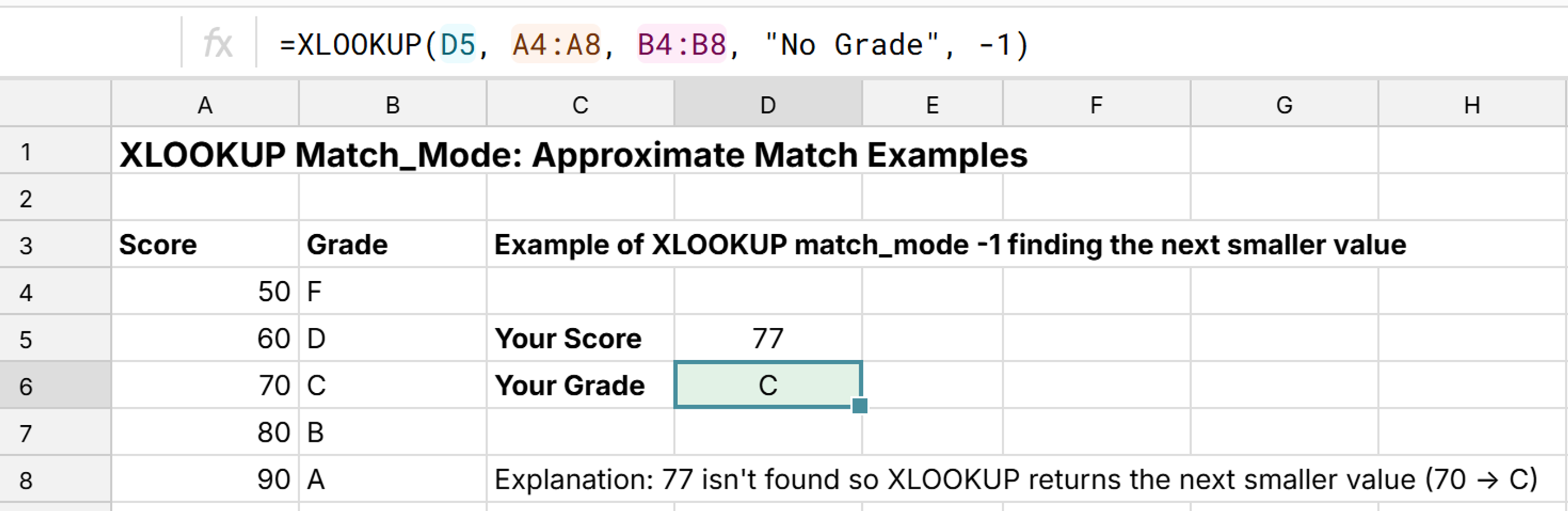Select the cell with grade F
The height and width of the screenshot is (511, 1568).
pos(393,292)
